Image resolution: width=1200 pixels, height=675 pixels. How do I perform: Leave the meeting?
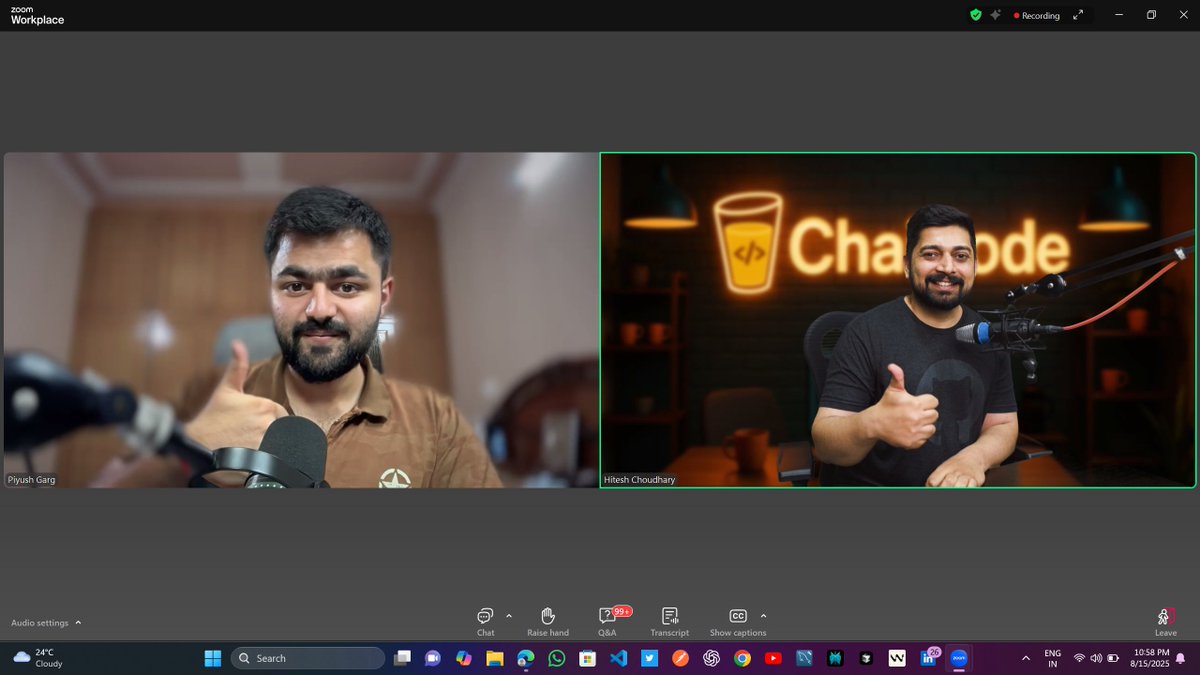[1165, 621]
